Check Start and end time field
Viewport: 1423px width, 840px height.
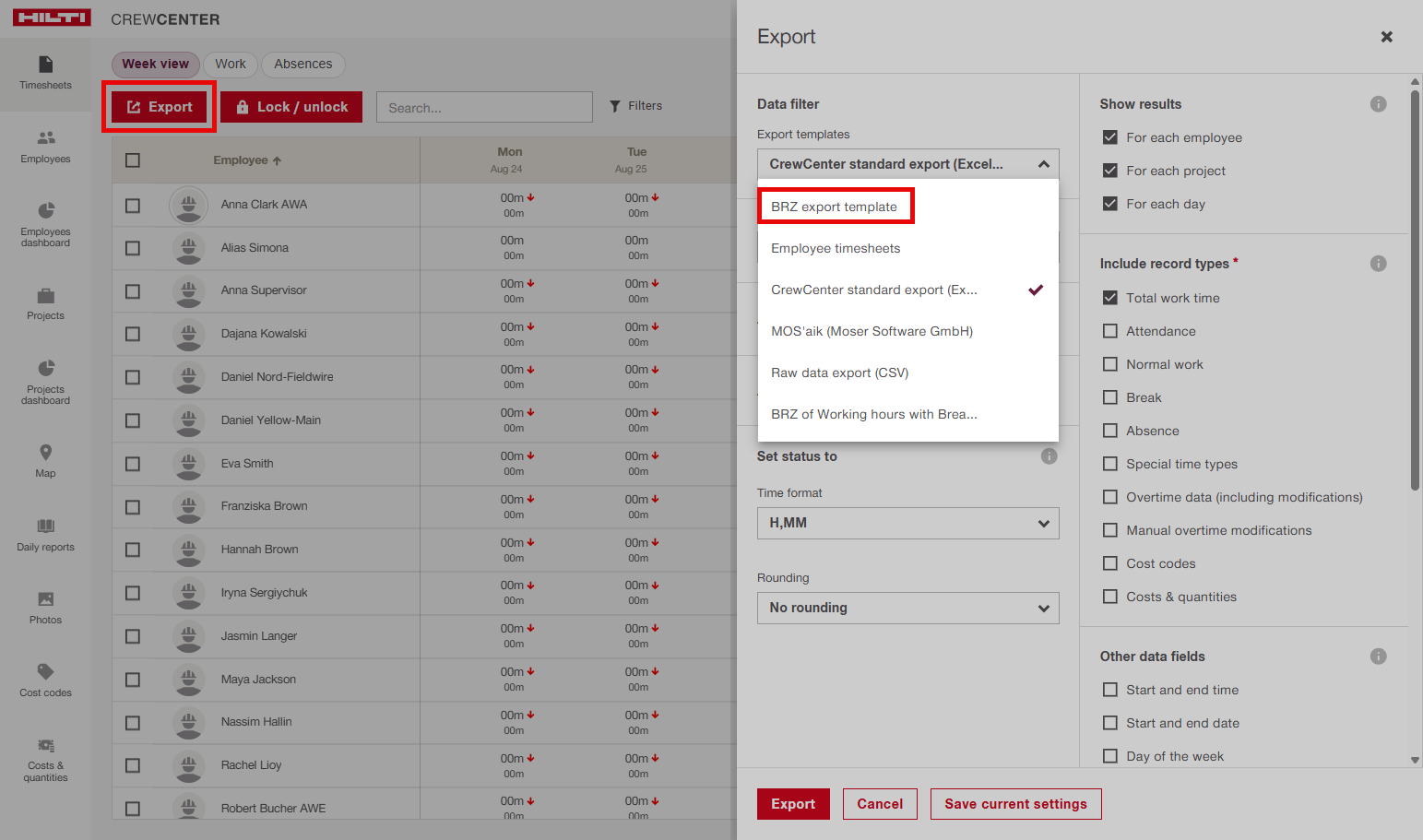point(1110,690)
